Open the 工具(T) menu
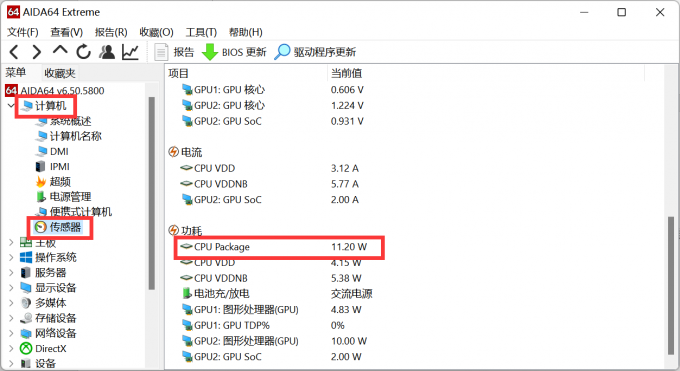Viewport: 680px width, 371px height. point(201,32)
